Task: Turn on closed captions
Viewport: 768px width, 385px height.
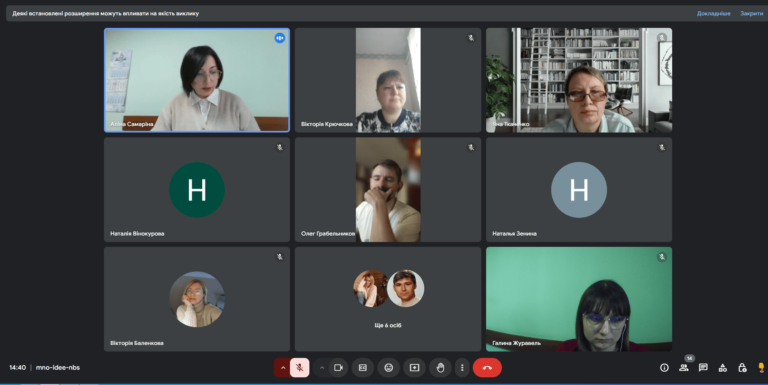Action: (363, 368)
